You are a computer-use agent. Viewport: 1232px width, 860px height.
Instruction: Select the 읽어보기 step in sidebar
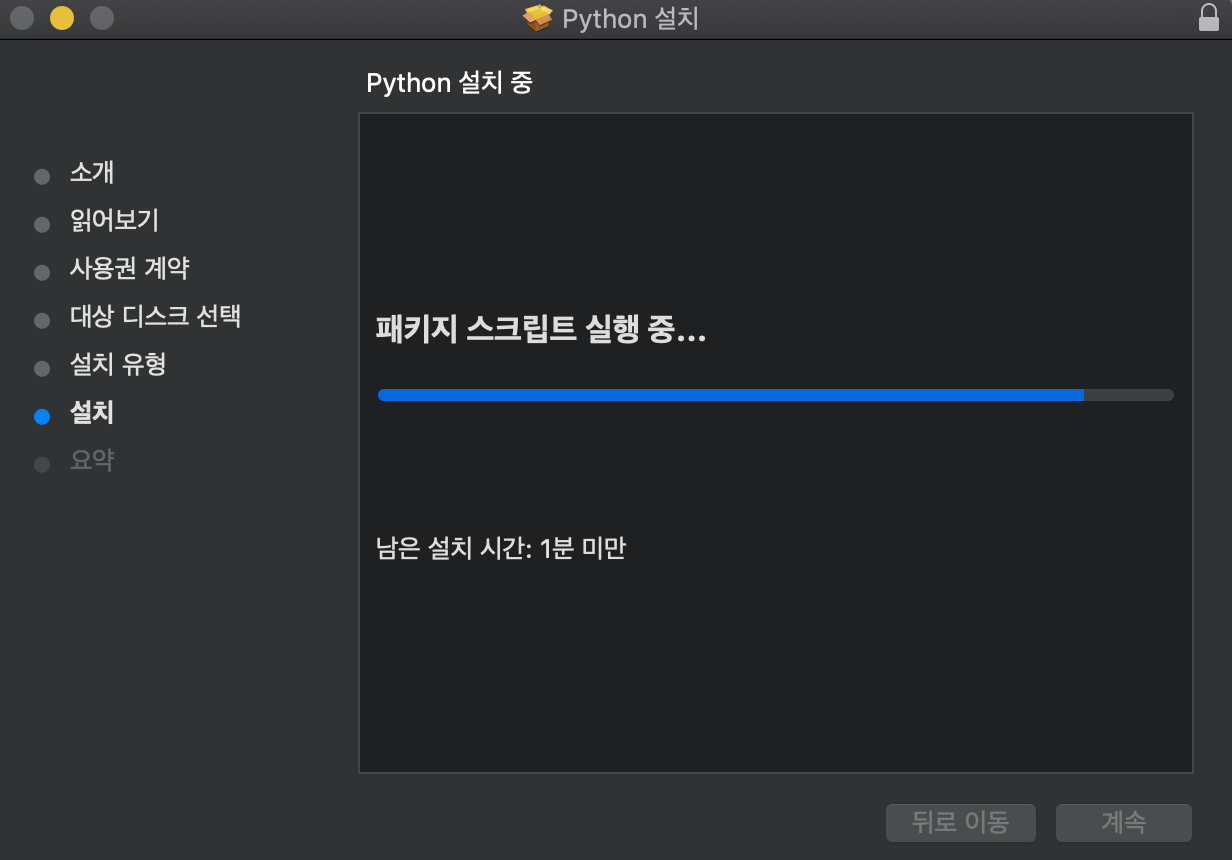pos(114,220)
